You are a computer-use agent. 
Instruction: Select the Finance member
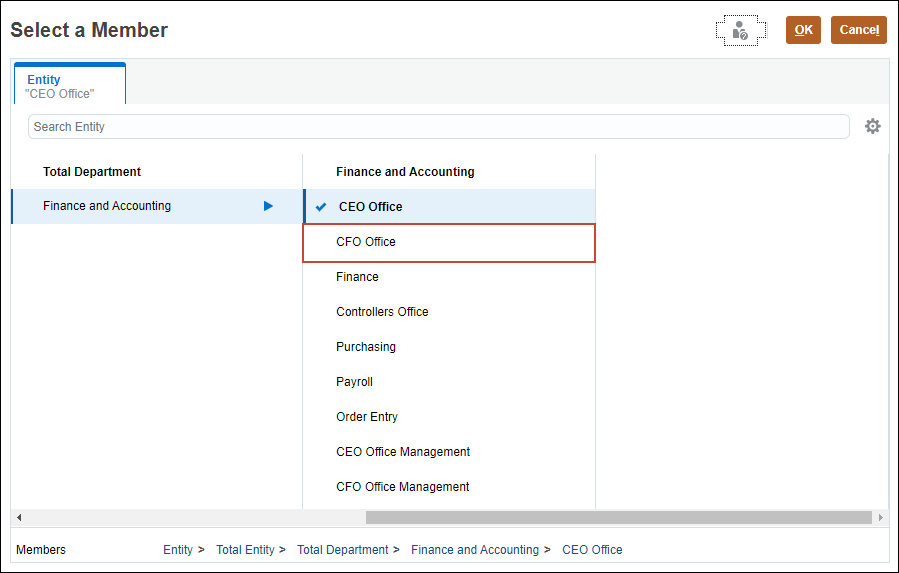449,277
